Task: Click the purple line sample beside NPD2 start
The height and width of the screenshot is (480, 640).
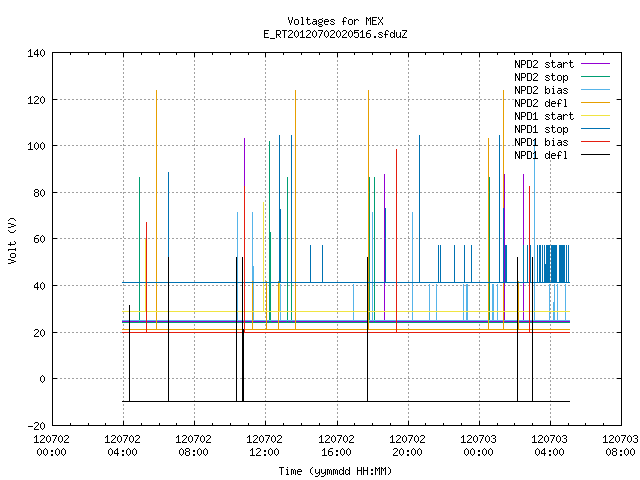Action: point(596,64)
